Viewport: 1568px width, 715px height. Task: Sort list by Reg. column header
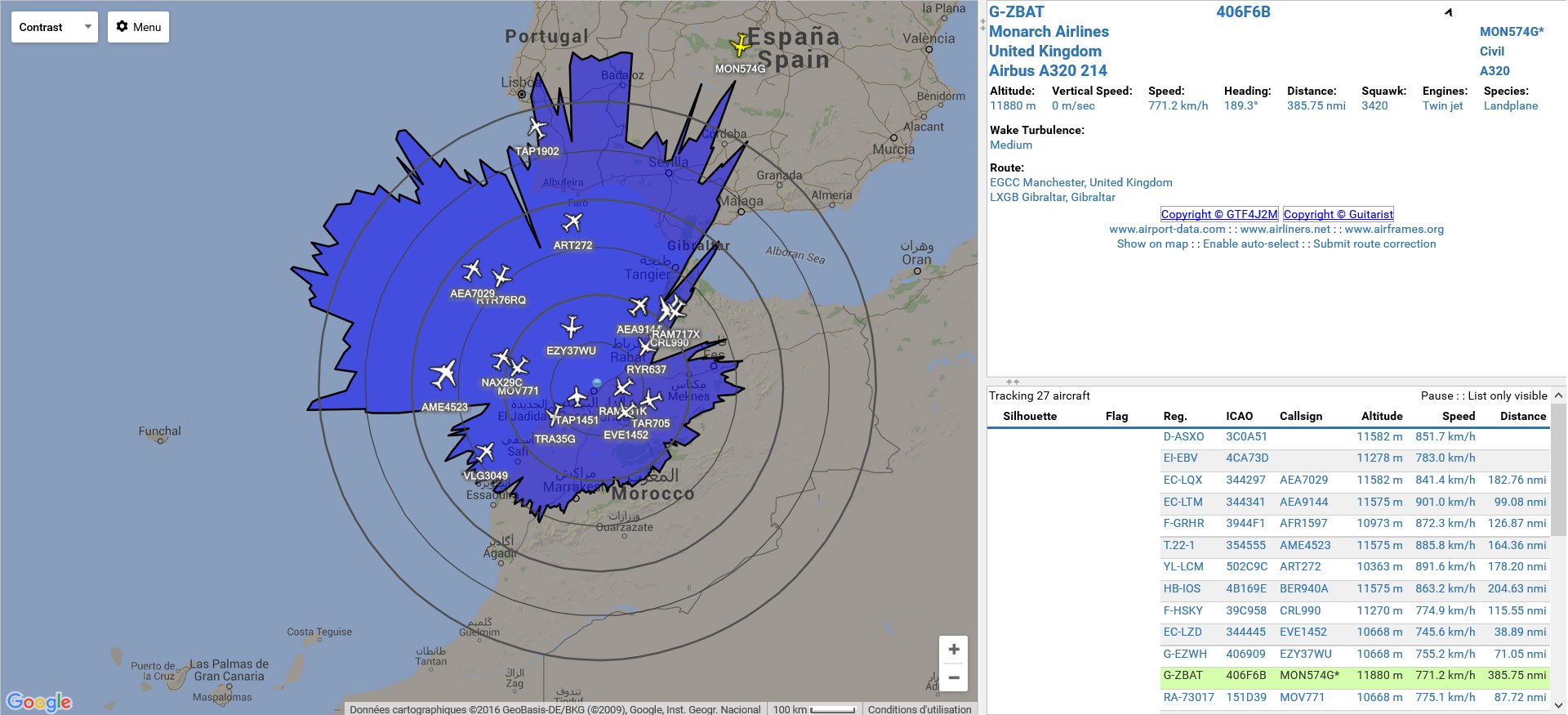tap(1175, 416)
